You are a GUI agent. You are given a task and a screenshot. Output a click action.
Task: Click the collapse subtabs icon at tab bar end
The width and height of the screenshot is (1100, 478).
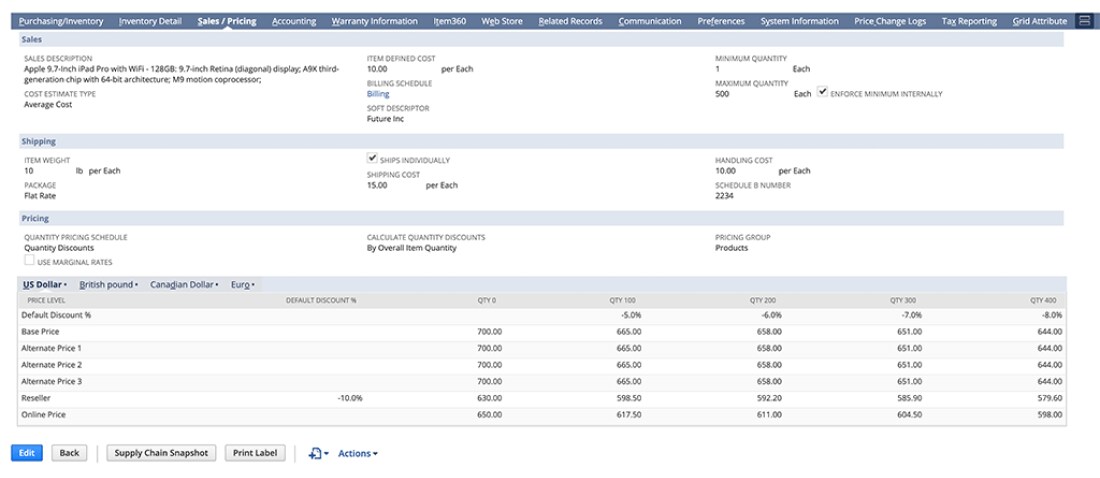pos(1084,21)
